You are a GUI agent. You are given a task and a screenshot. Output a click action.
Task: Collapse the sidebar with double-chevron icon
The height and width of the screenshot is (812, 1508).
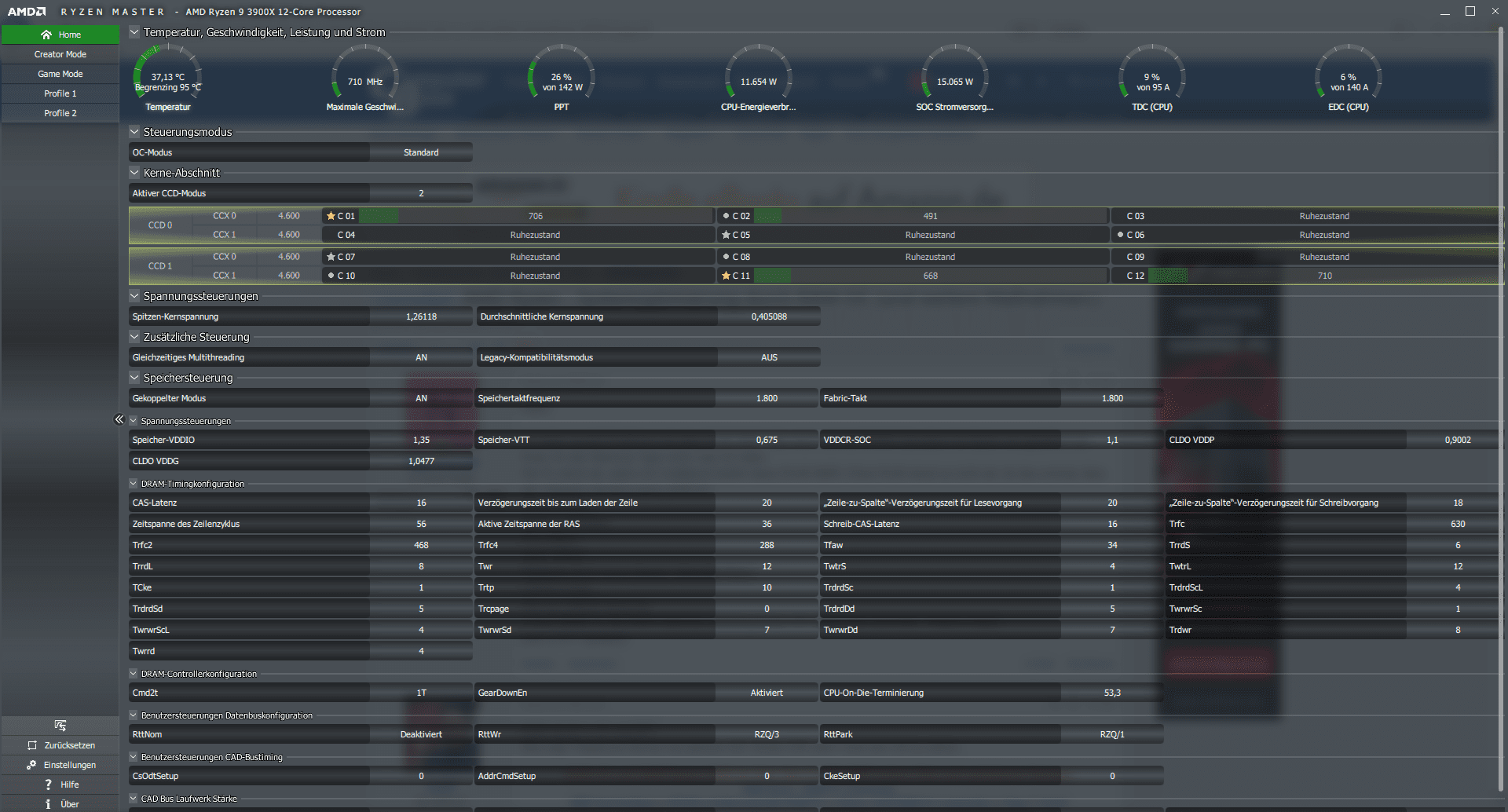(x=119, y=419)
